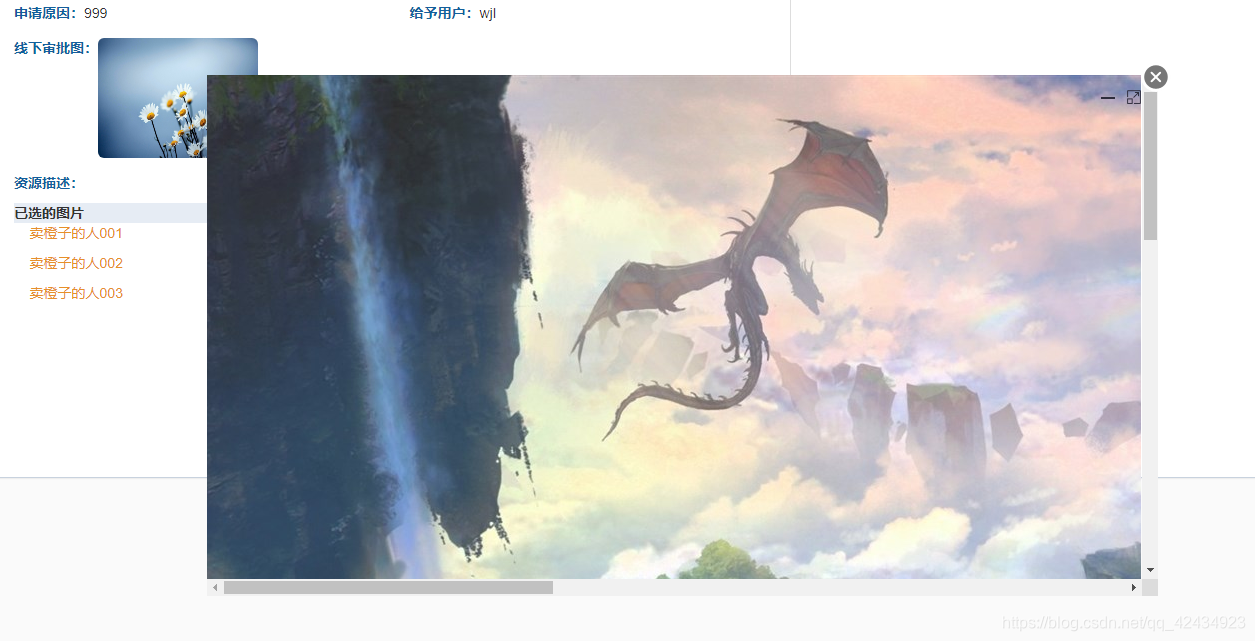Click the dragon preview image
1255x641 pixels.
[674, 327]
